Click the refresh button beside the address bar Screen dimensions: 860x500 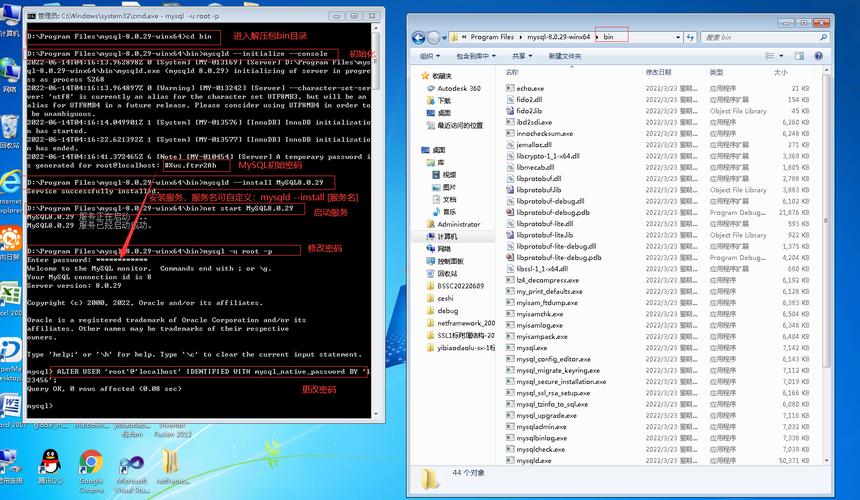(690, 37)
